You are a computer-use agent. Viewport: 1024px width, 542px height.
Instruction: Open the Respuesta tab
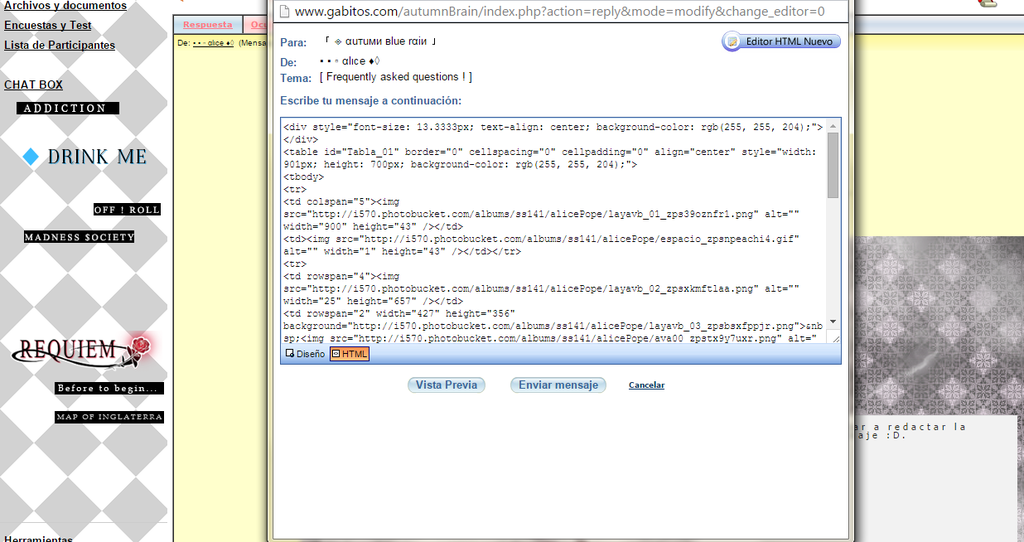(208, 24)
